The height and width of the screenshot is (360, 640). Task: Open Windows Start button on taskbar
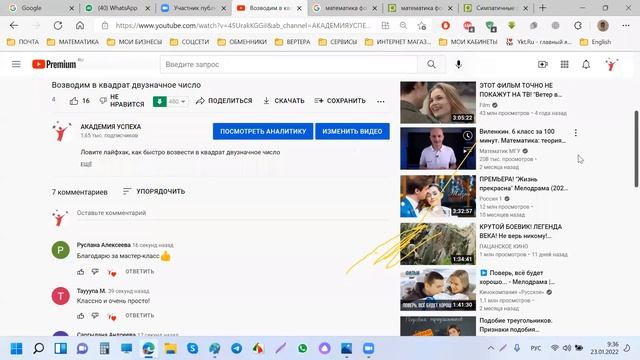pyautogui.click(x=16, y=348)
